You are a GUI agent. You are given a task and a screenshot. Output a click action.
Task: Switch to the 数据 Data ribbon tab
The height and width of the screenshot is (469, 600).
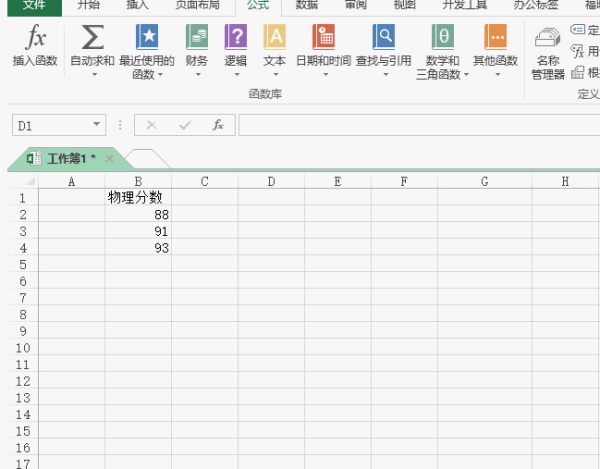(x=307, y=5)
